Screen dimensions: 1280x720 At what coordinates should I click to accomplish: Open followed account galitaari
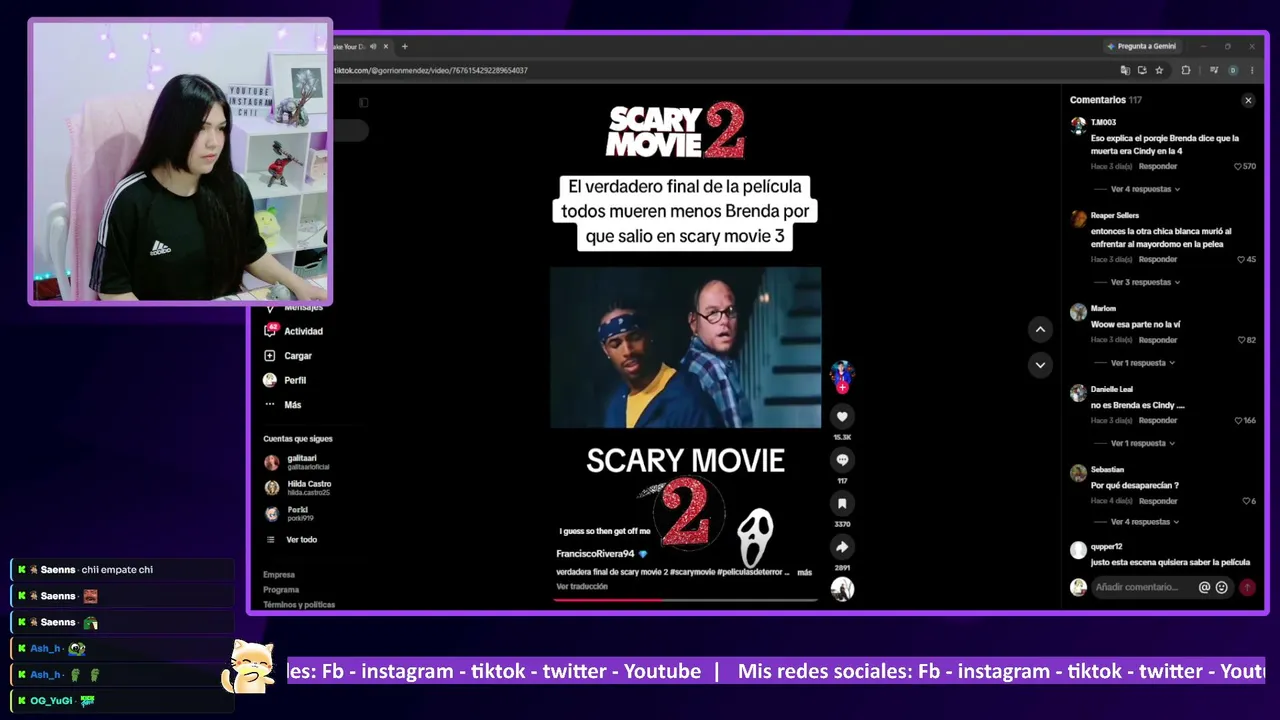pyautogui.click(x=308, y=462)
